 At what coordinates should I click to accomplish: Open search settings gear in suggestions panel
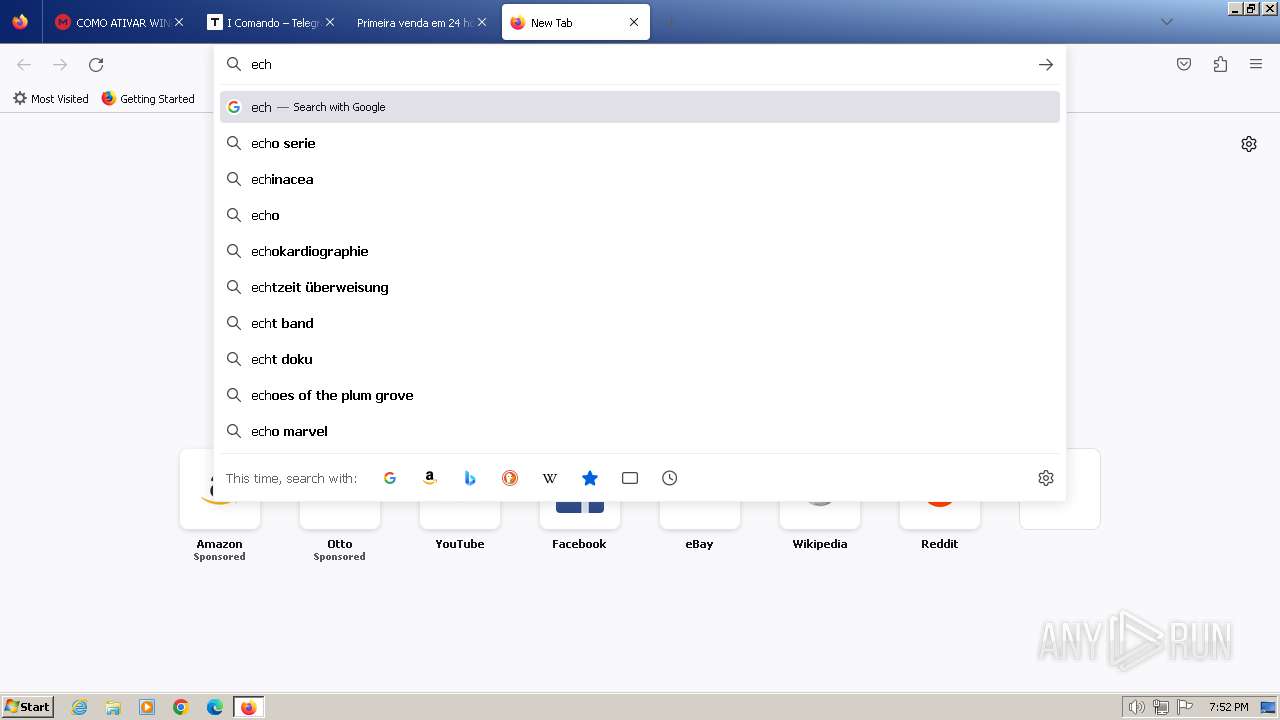1046,478
